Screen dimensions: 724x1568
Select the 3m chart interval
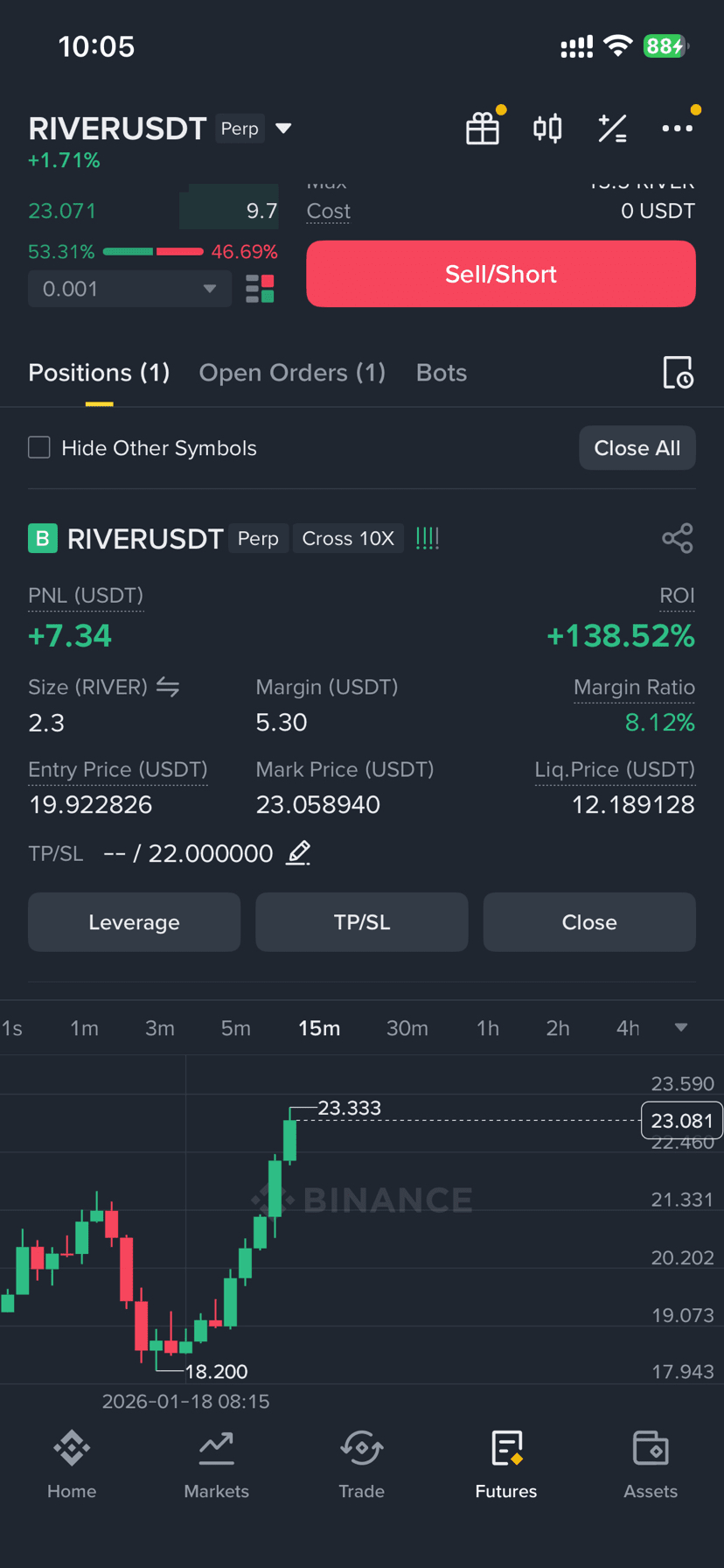[x=160, y=1028]
